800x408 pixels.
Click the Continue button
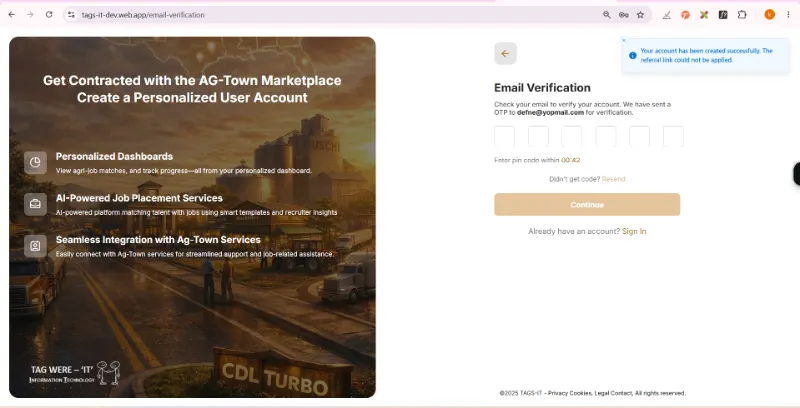pyautogui.click(x=587, y=205)
